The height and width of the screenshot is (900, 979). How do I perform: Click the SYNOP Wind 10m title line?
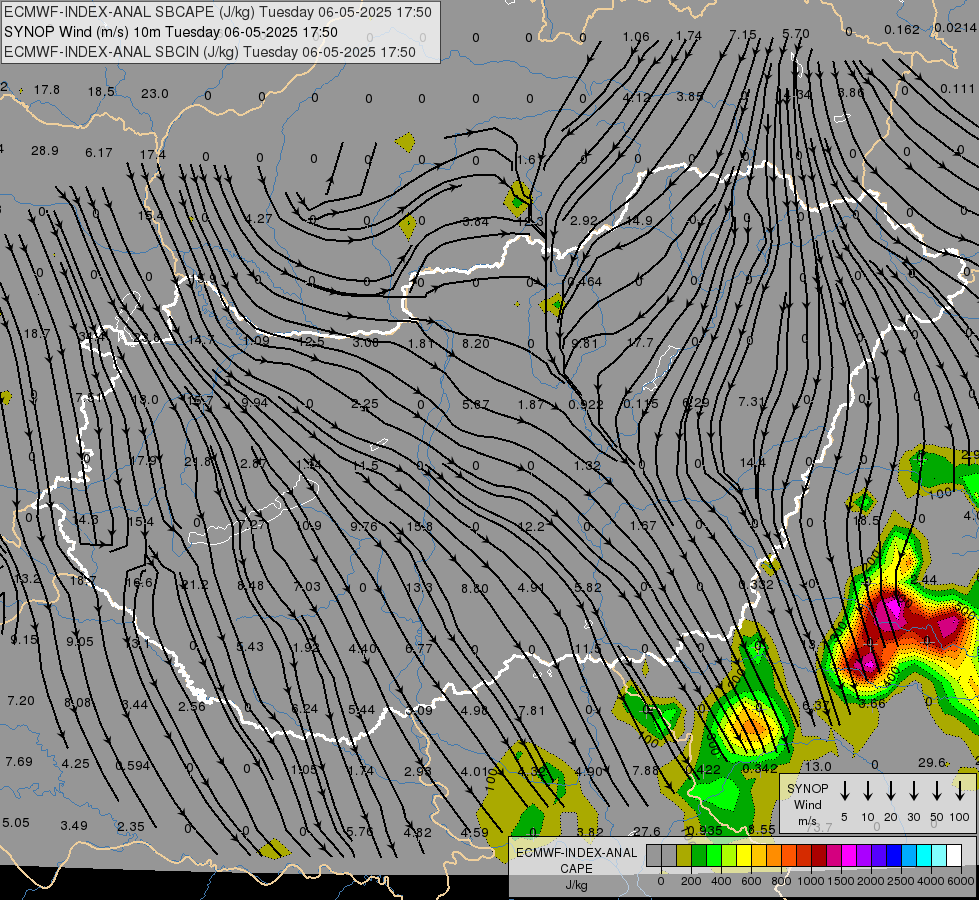pos(170,32)
